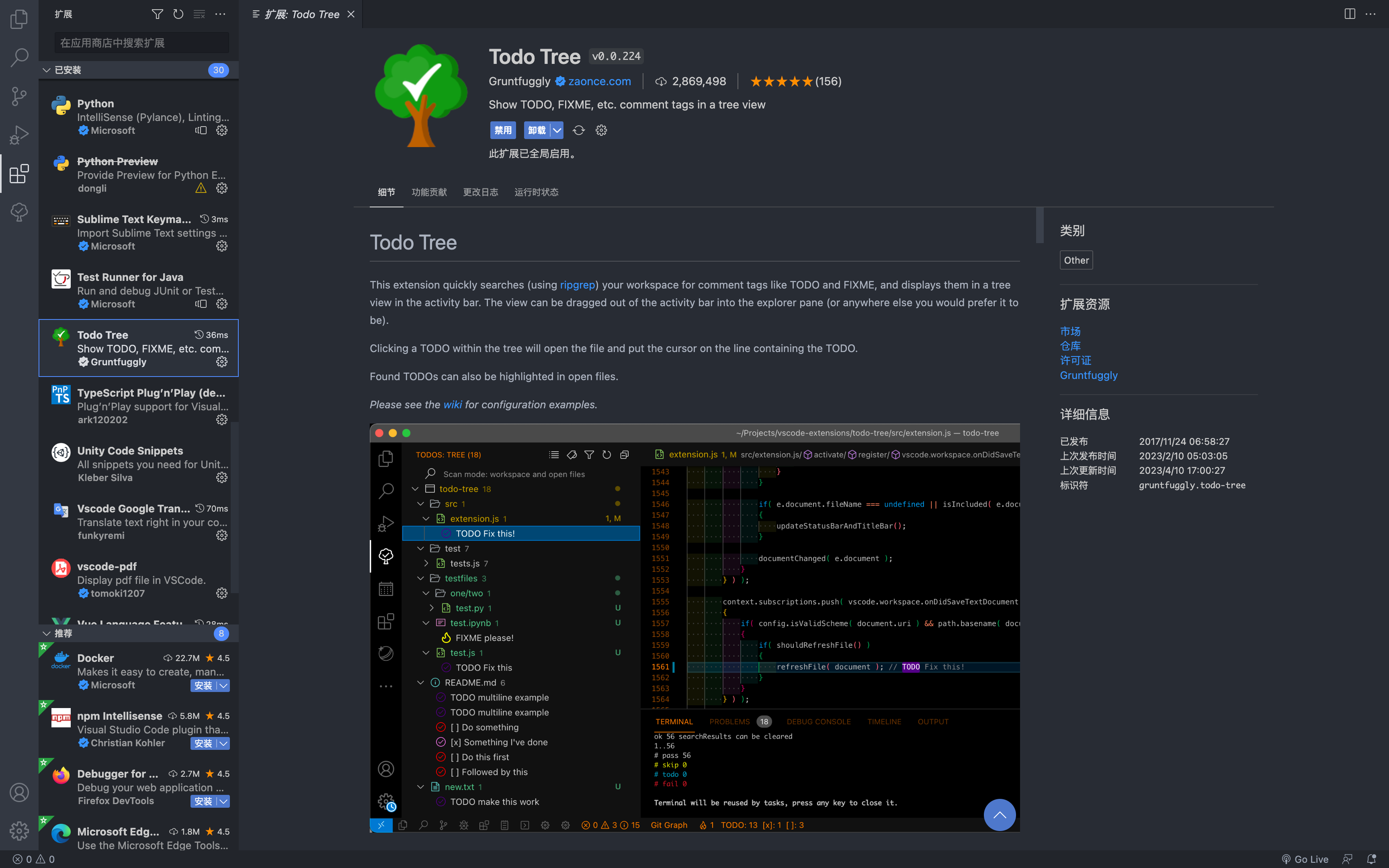Open the 许可证 resource link
Screen dimensions: 1389x868
1076,360
